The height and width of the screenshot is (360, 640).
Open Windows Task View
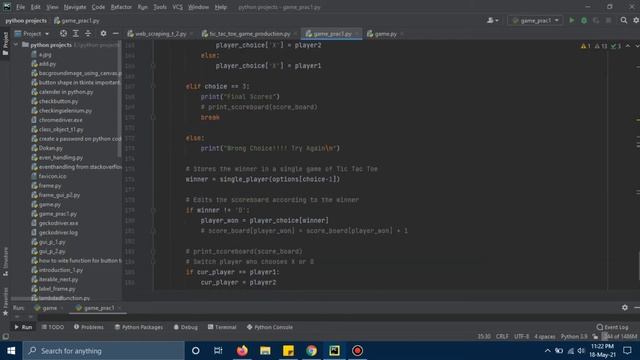click(218, 351)
